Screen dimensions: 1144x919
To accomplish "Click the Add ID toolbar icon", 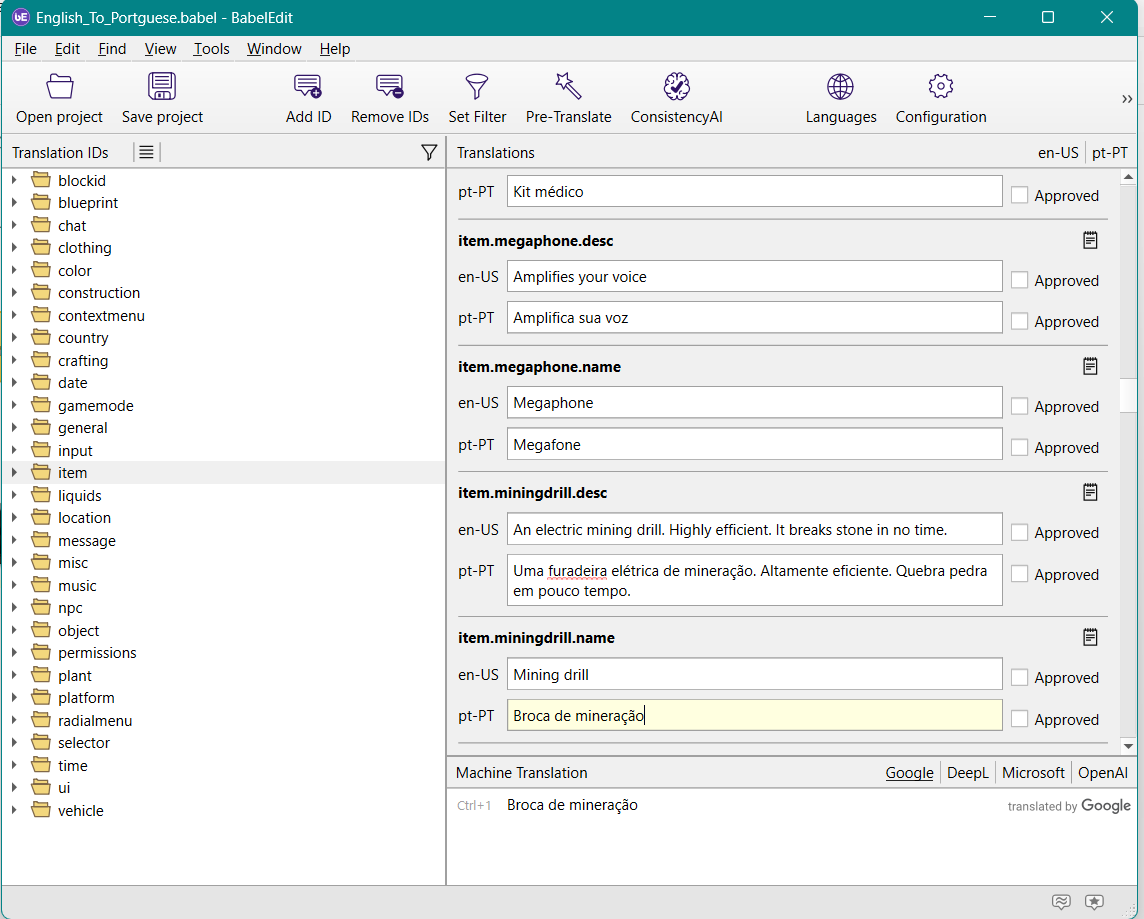I will coord(308,87).
